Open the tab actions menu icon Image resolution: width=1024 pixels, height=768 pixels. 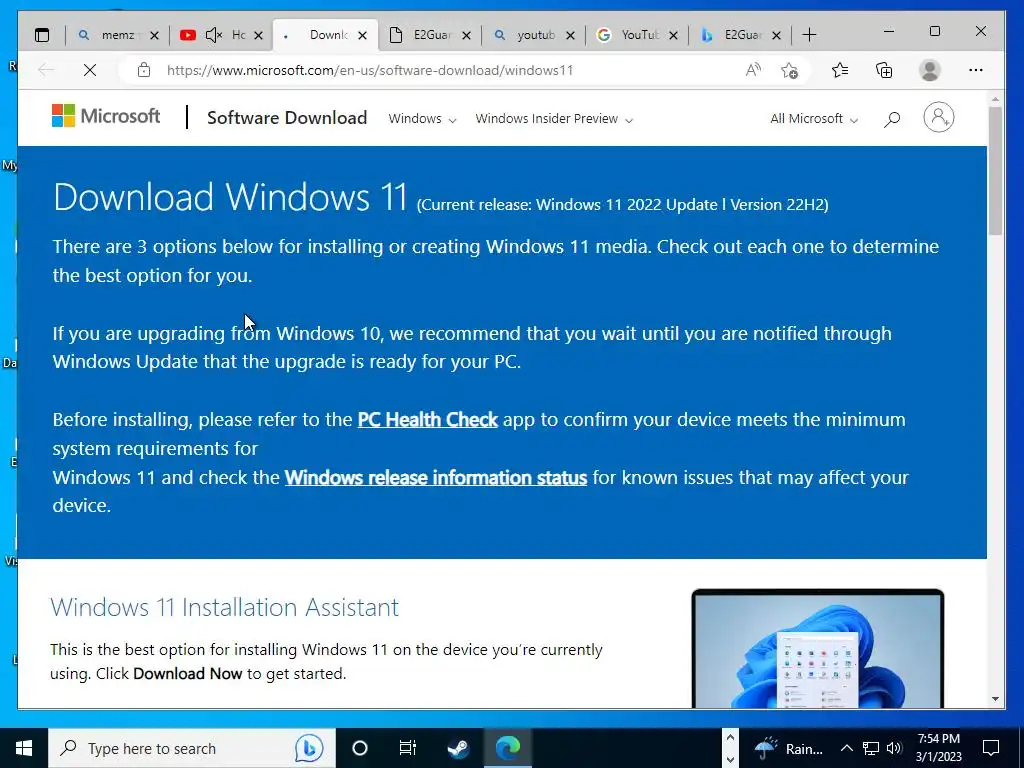(x=42, y=35)
